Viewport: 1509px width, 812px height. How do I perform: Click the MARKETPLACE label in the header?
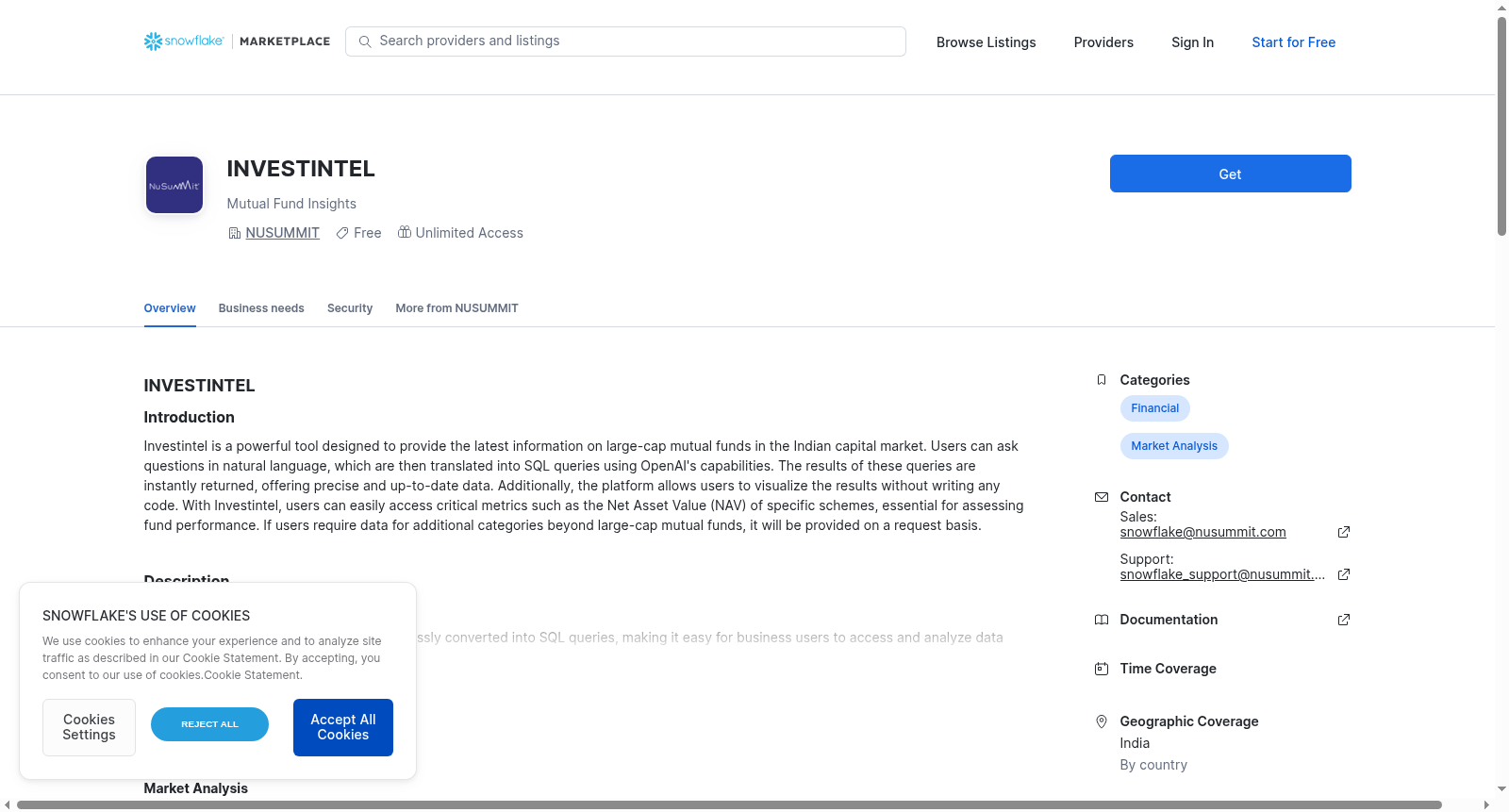(x=285, y=41)
